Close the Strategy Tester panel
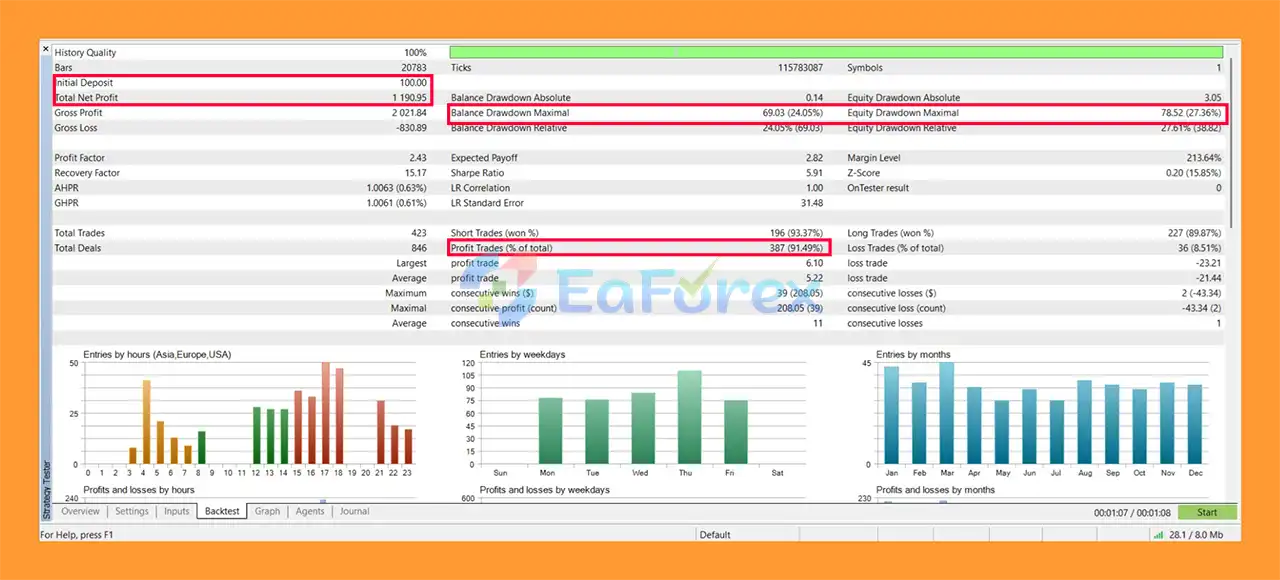 pyautogui.click(x=45, y=48)
